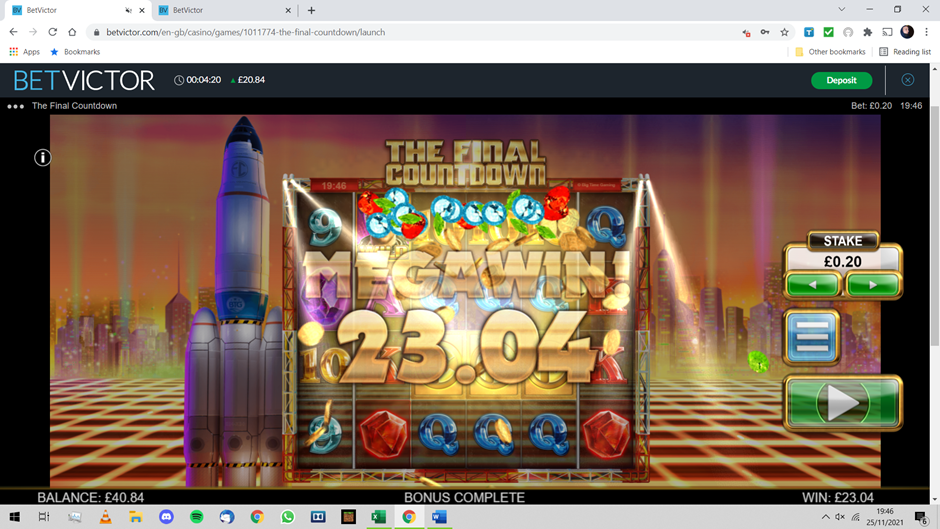The image size is (940, 529).
Task: Open Spotify from the taskbar
Action: [x=196, y=517]
